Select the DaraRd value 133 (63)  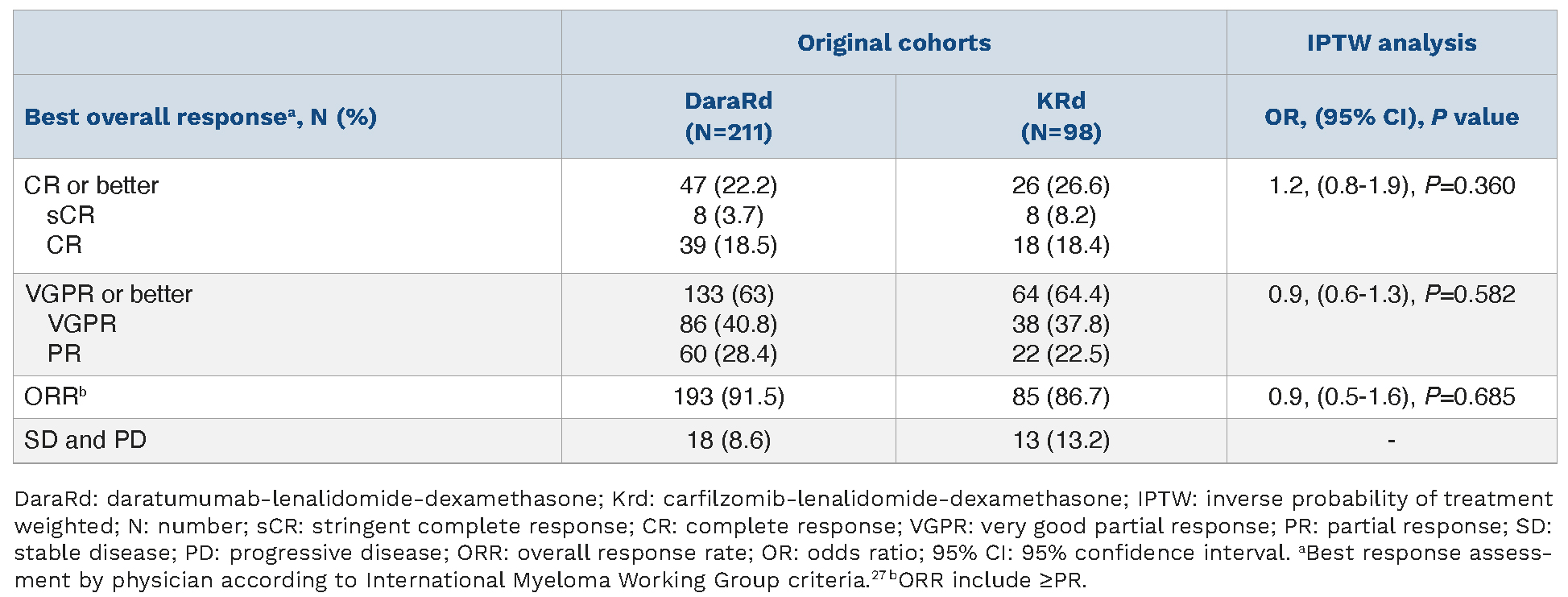click(728, 294)
